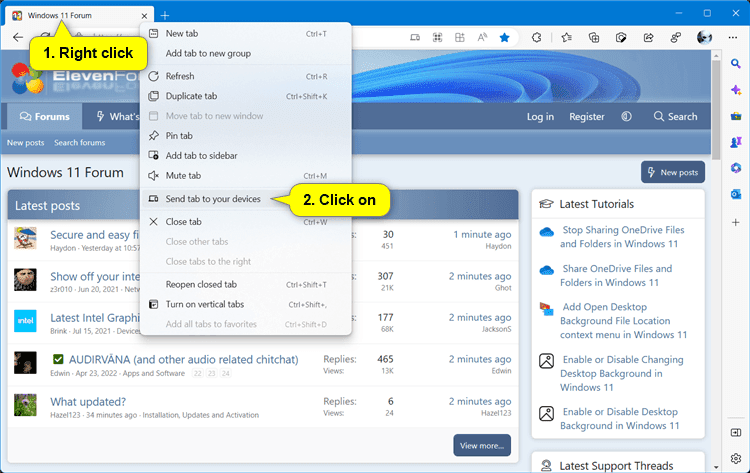This screenshot has width=750, height=473.
Task: Click the share toolbar icon
Action: 649,37
